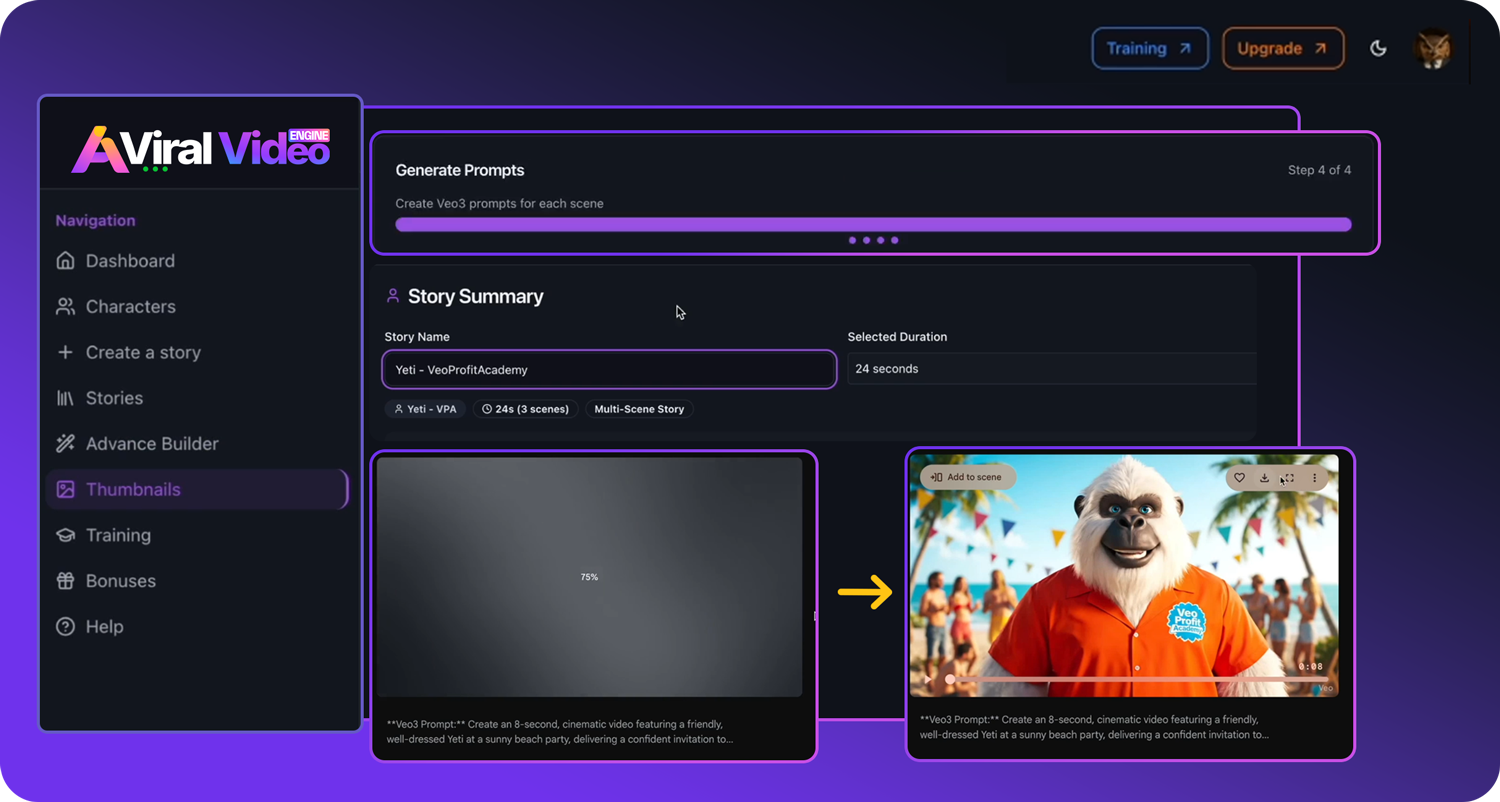Viewport: 1500px width, 802px height.
Task: Open Stories library icon in sidebar
Action: tap(65, 398)
